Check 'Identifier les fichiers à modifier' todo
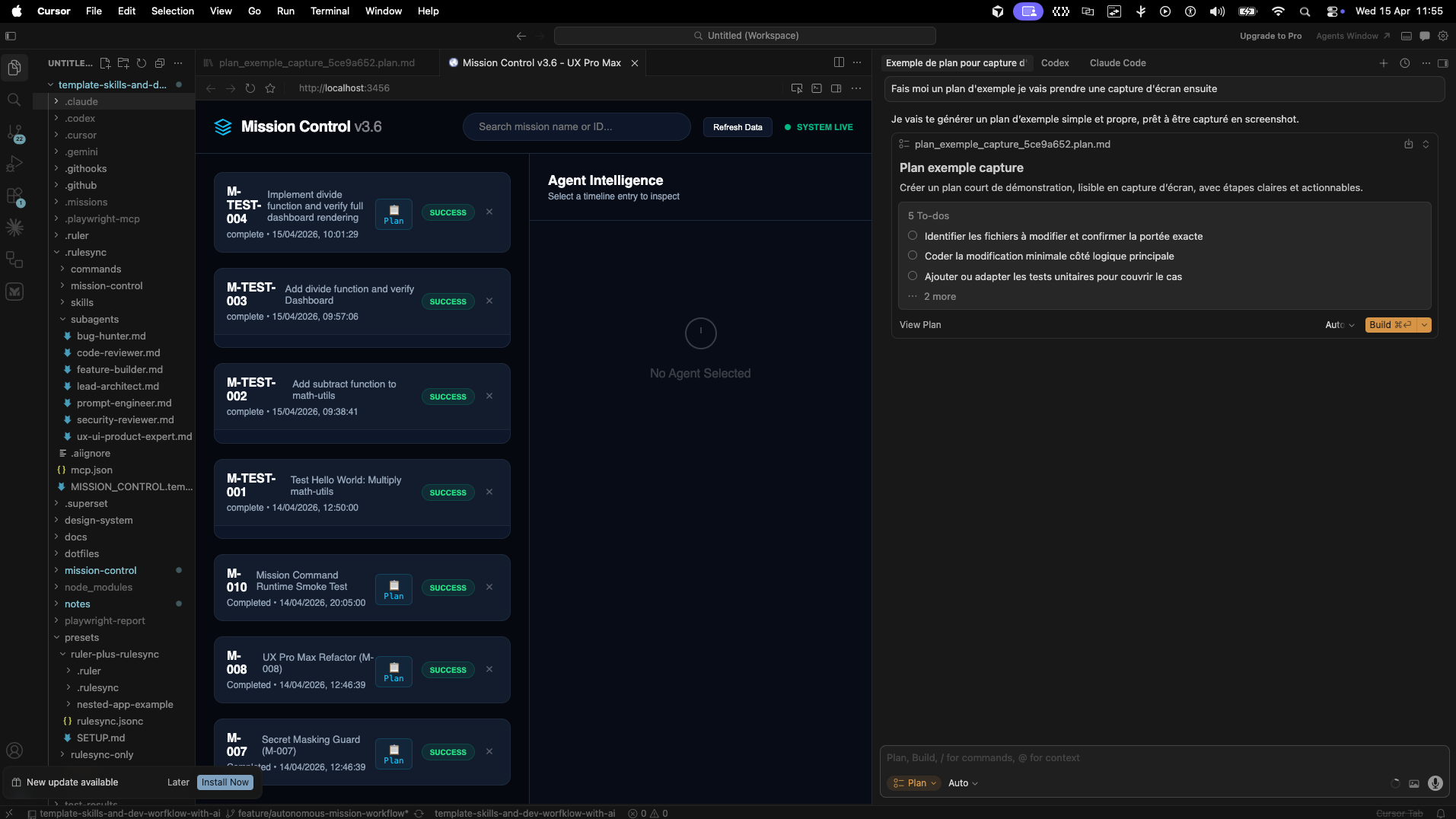Viewport: 1456px width, 819px height. pos(913,235)
